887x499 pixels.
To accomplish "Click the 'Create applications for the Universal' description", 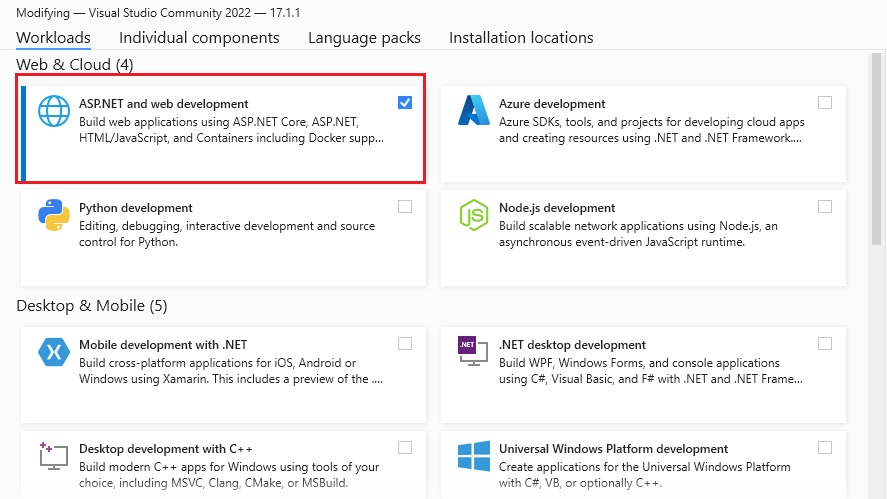I will [x=644, y=475].
